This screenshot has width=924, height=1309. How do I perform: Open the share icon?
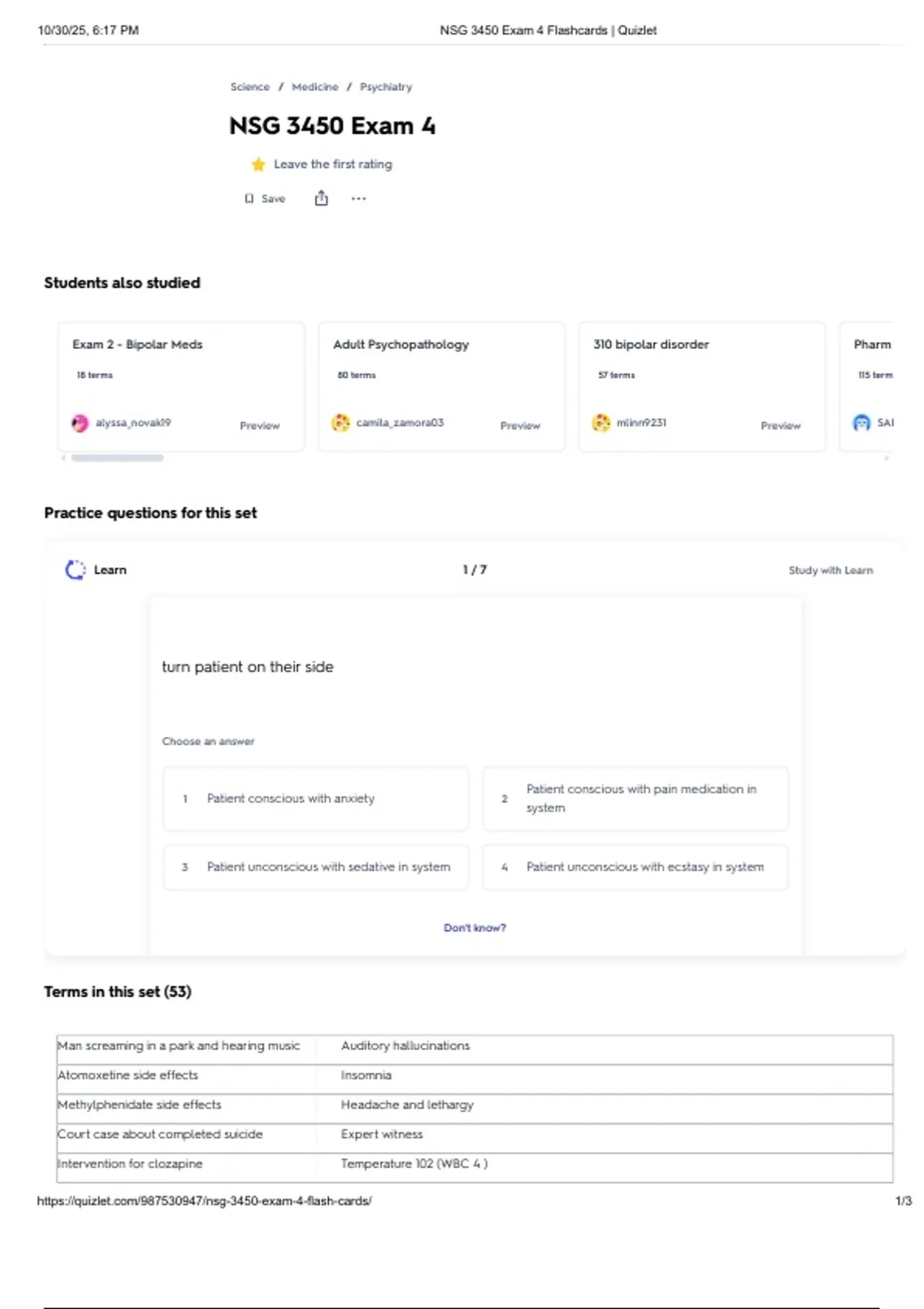pyautogui.click(x=321, y=199)
